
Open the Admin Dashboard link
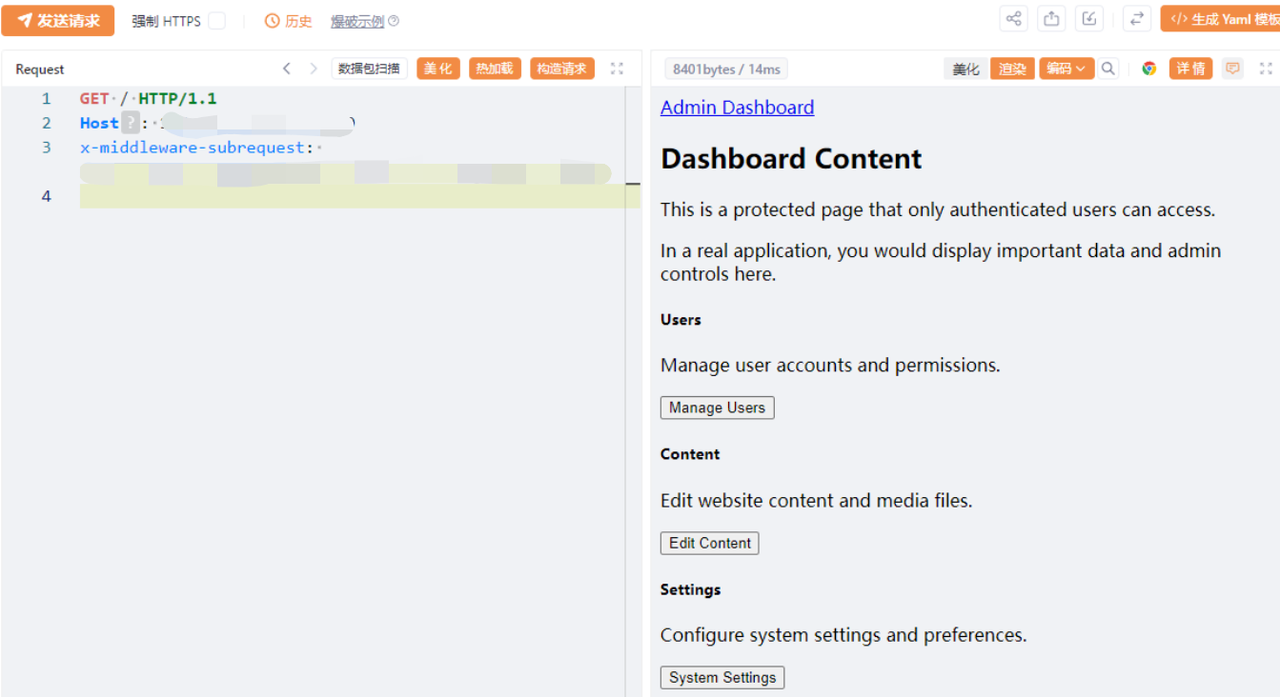pyautogui.click(x=737, y=107)
